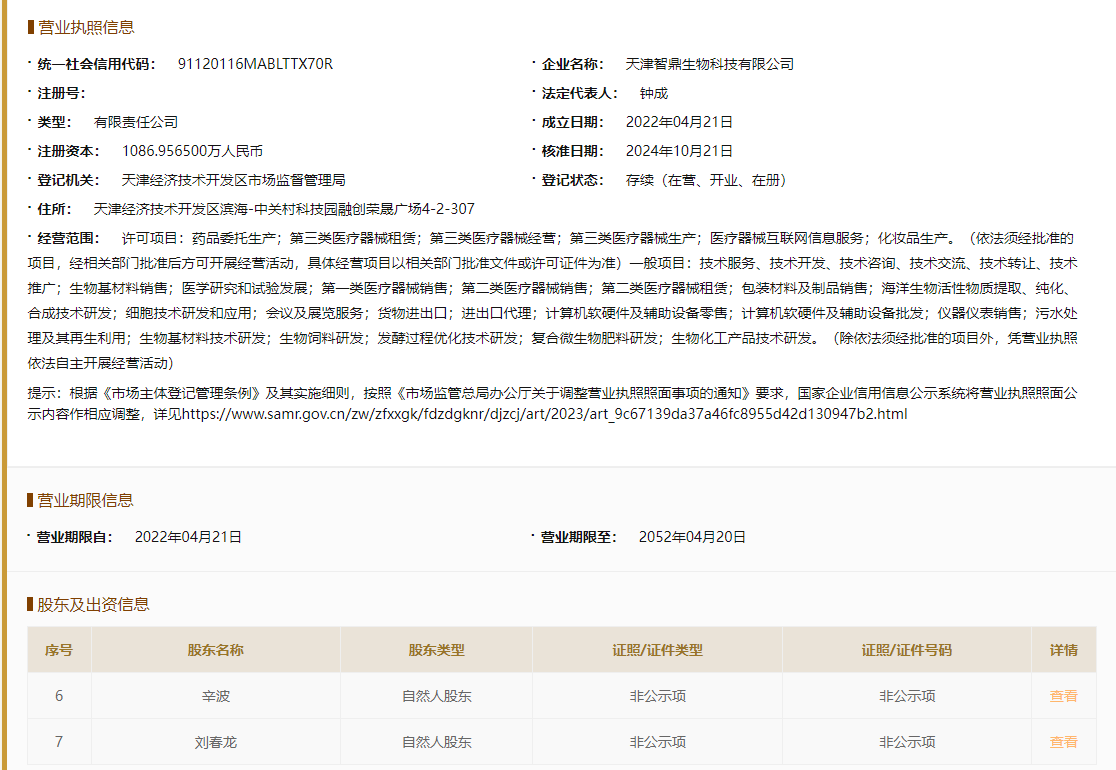Screen dimensions: 1116x770
Task: Click the 经营范围 label
Action: [x=68, y=238]
